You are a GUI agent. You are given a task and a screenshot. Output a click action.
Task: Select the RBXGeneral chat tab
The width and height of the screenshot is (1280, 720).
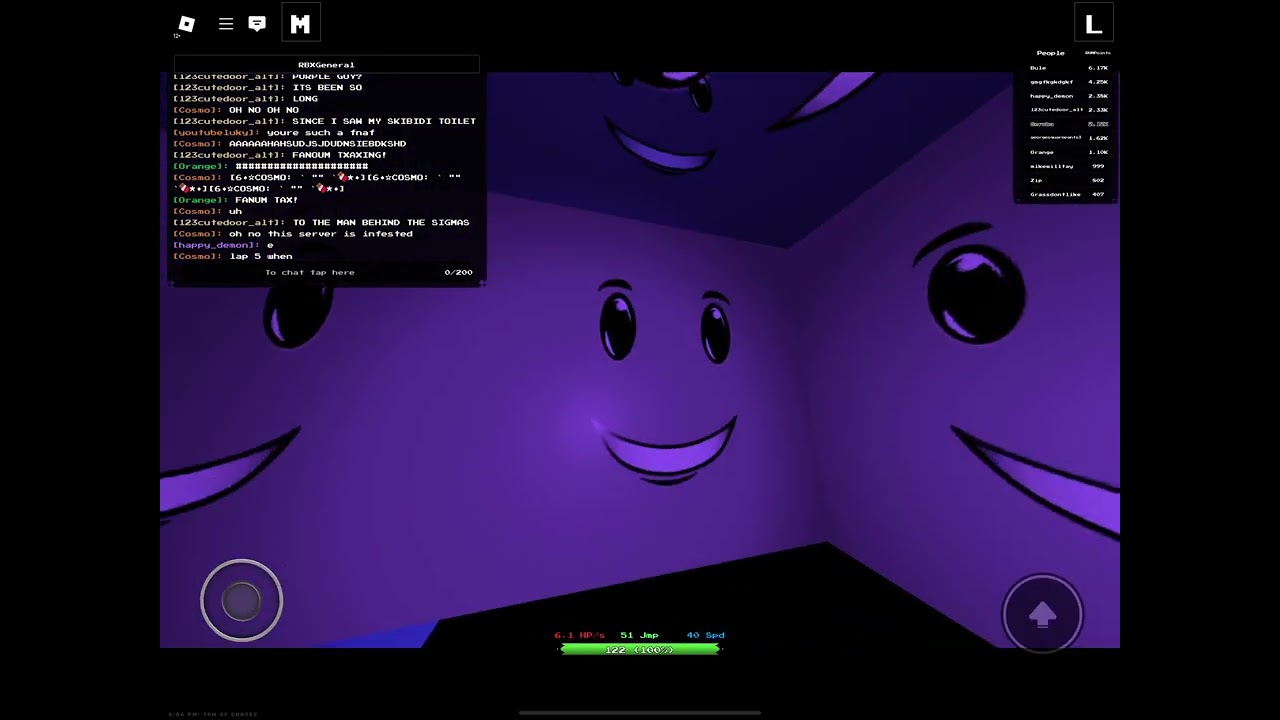tap(327, 65)
